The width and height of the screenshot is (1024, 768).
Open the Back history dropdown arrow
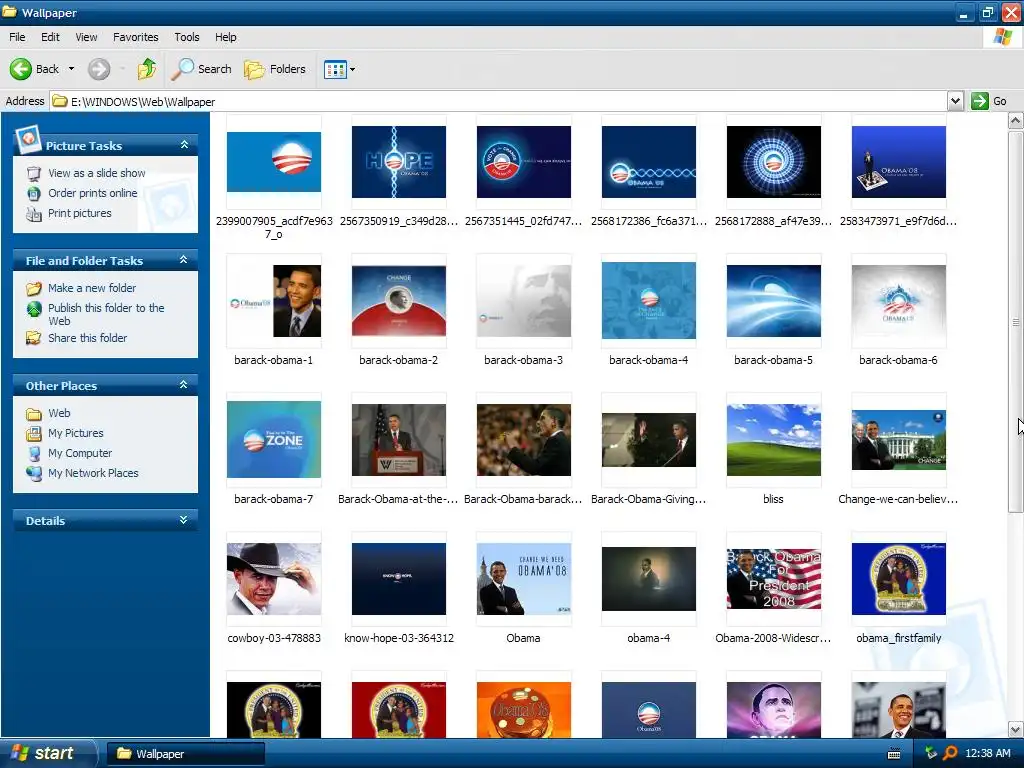[71, 69]
